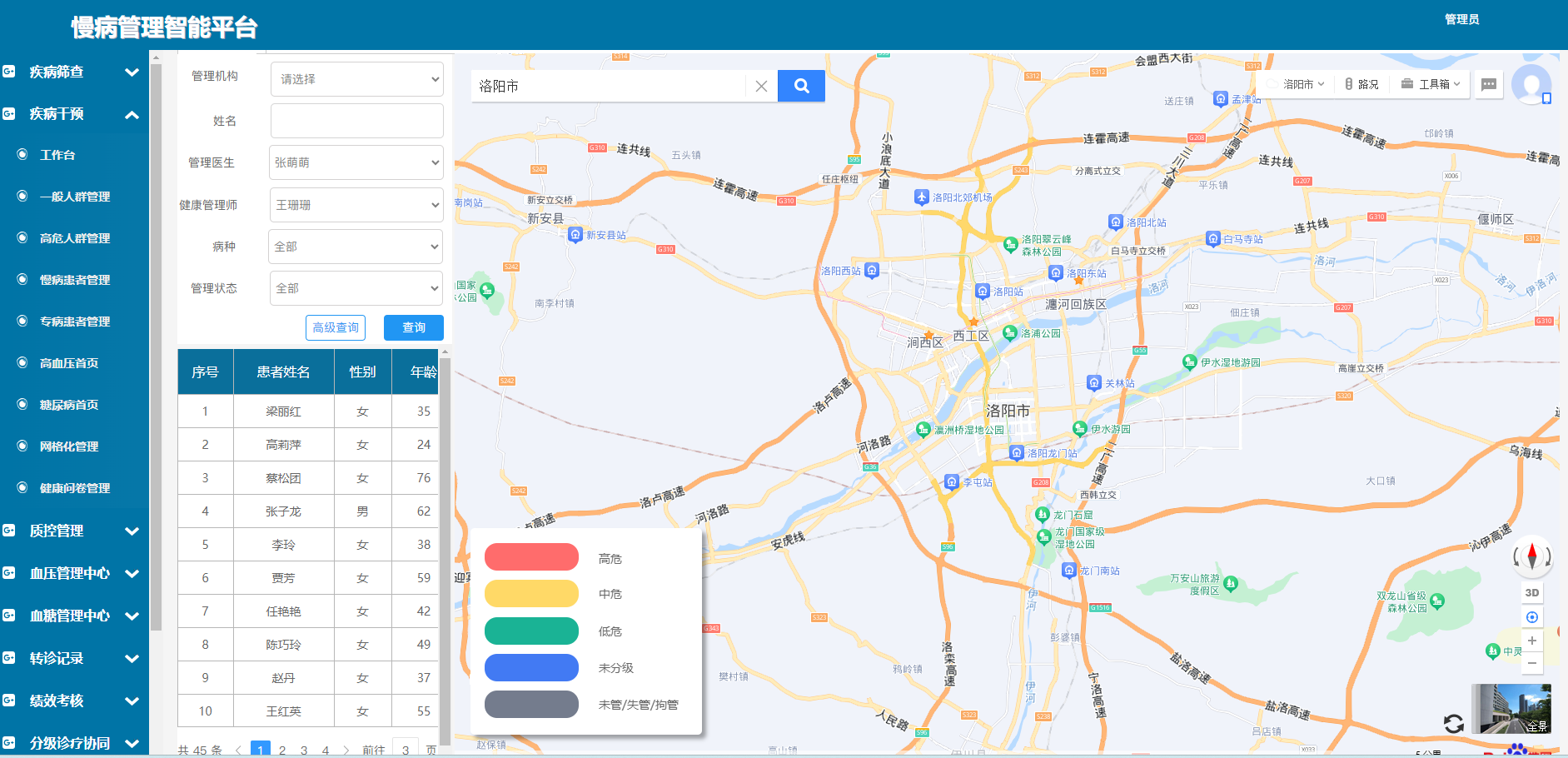Open the 慢病患者管理 menu item
Viewport: 1568px width, 758px height.
74,280
